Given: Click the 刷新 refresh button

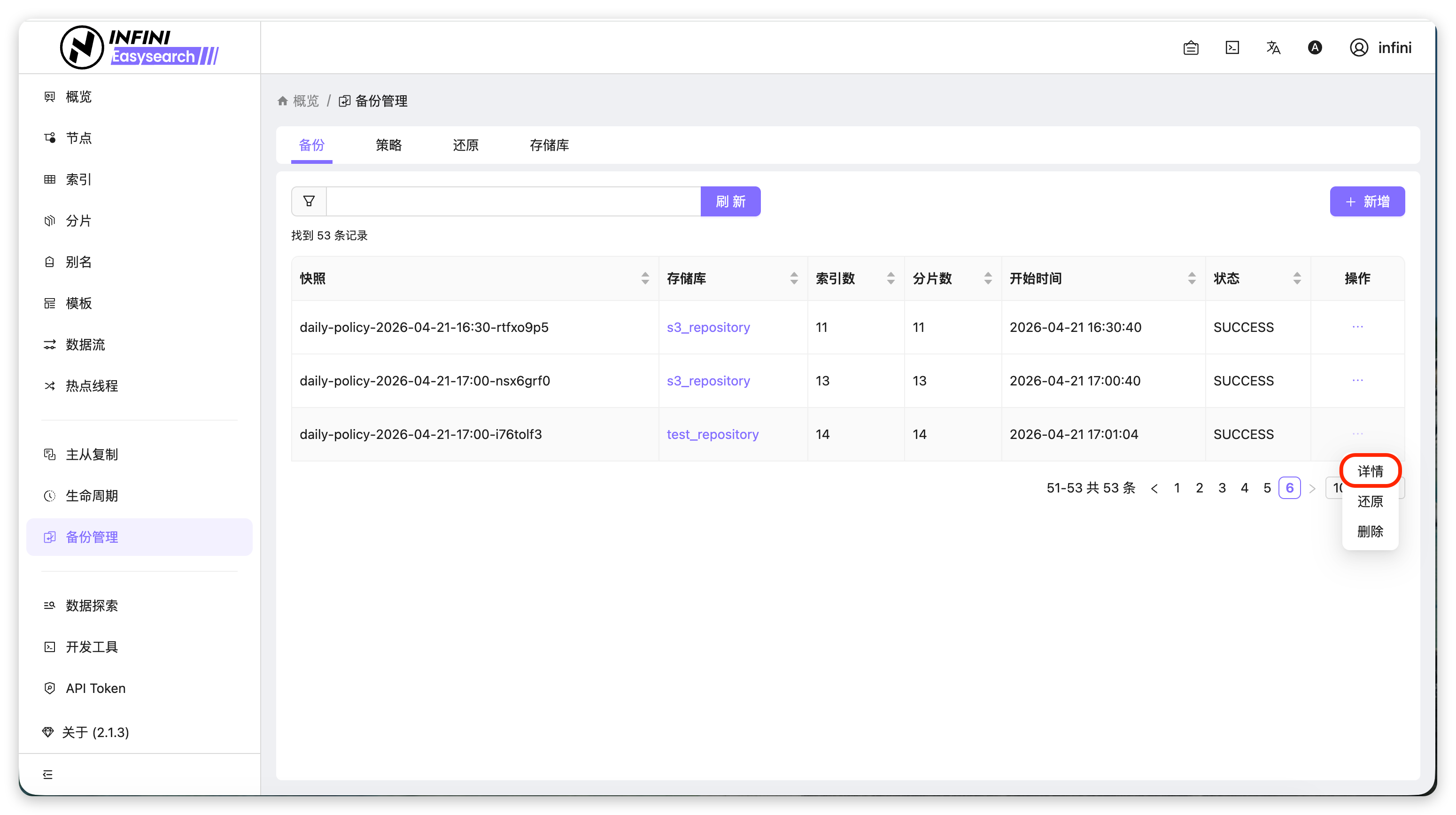Looking at the screenshot, I should (730, 201).
